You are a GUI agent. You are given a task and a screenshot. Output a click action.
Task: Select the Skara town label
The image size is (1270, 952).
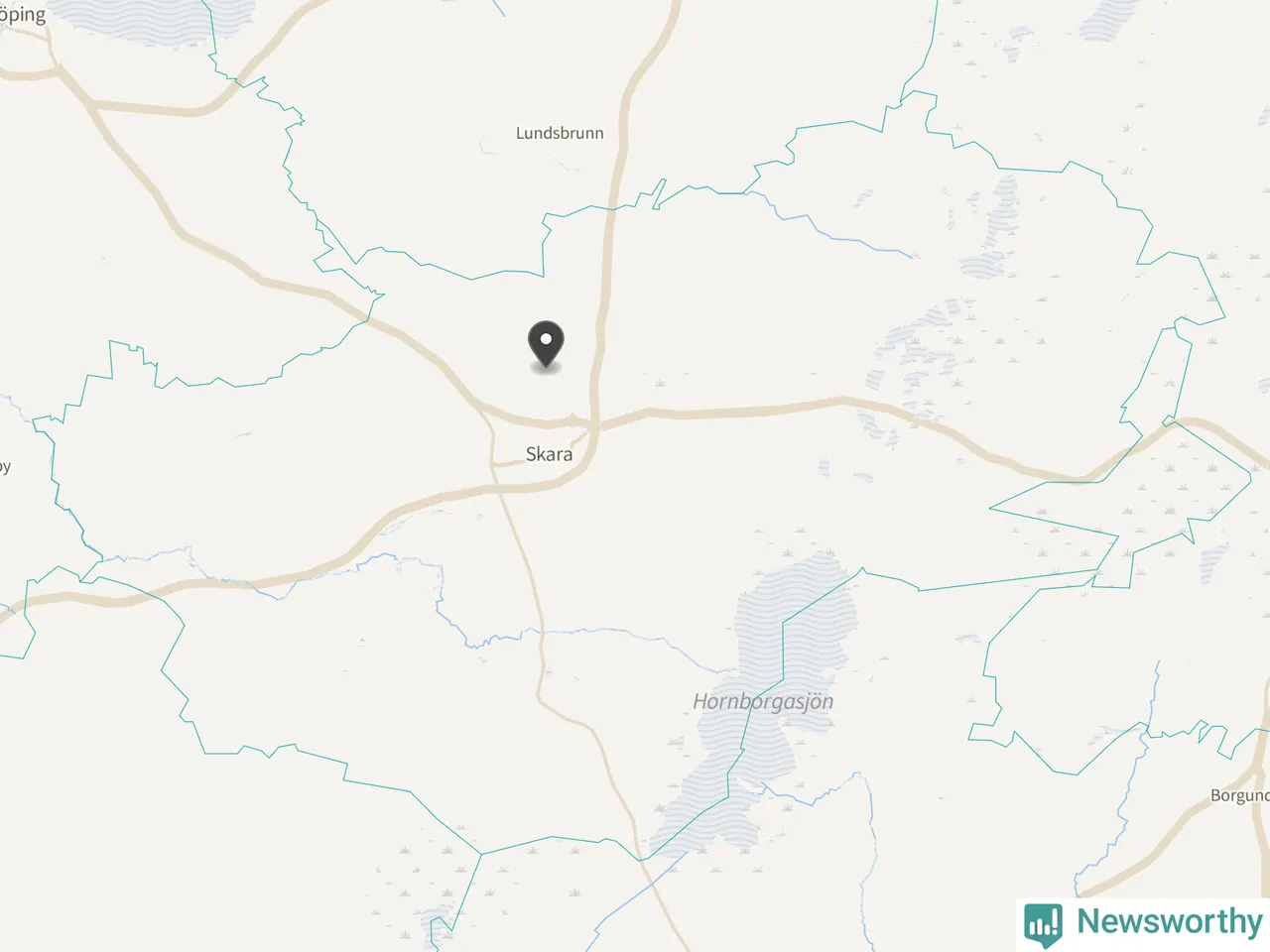[549, 454]
